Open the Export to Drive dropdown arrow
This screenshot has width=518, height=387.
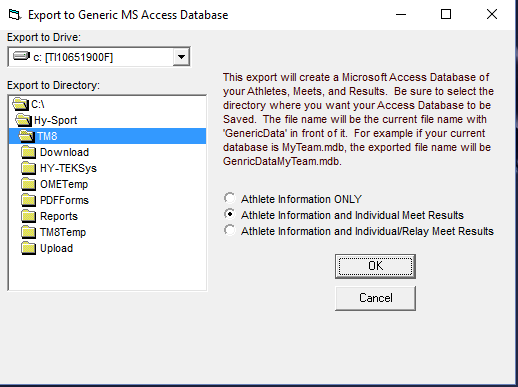[x=181, y=57]
